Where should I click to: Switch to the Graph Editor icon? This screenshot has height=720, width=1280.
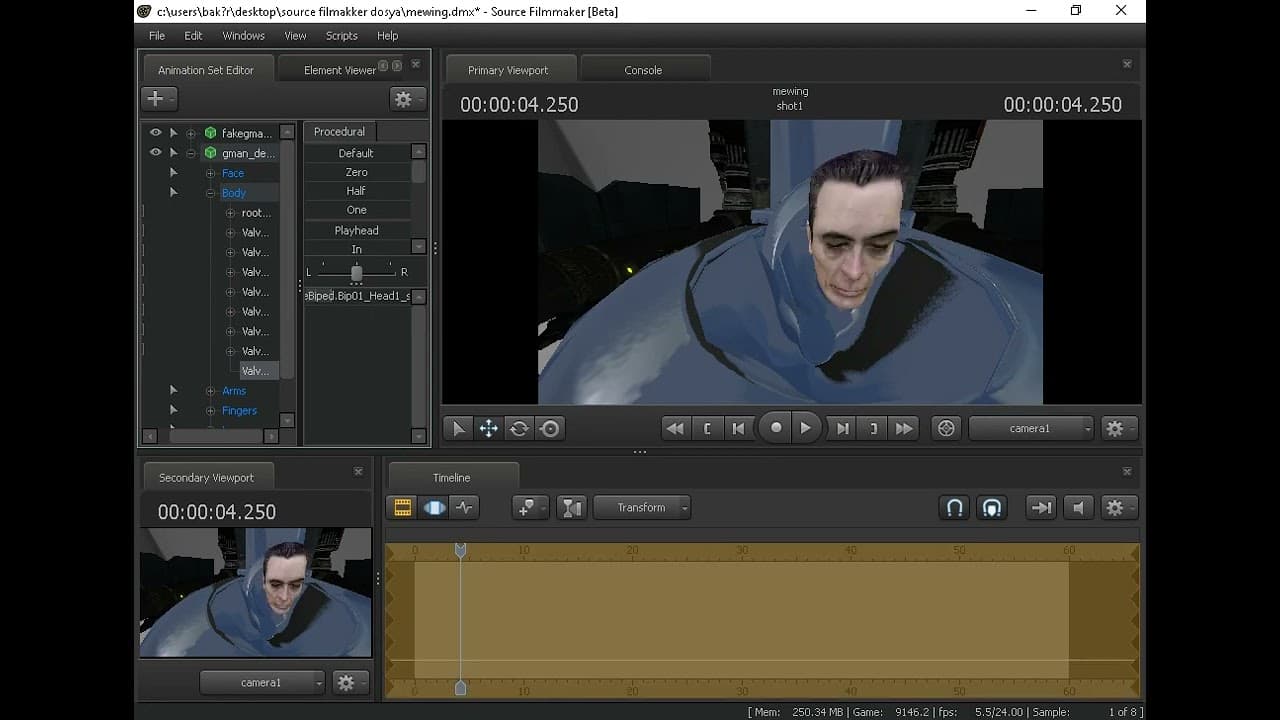(x=464, y=507)
